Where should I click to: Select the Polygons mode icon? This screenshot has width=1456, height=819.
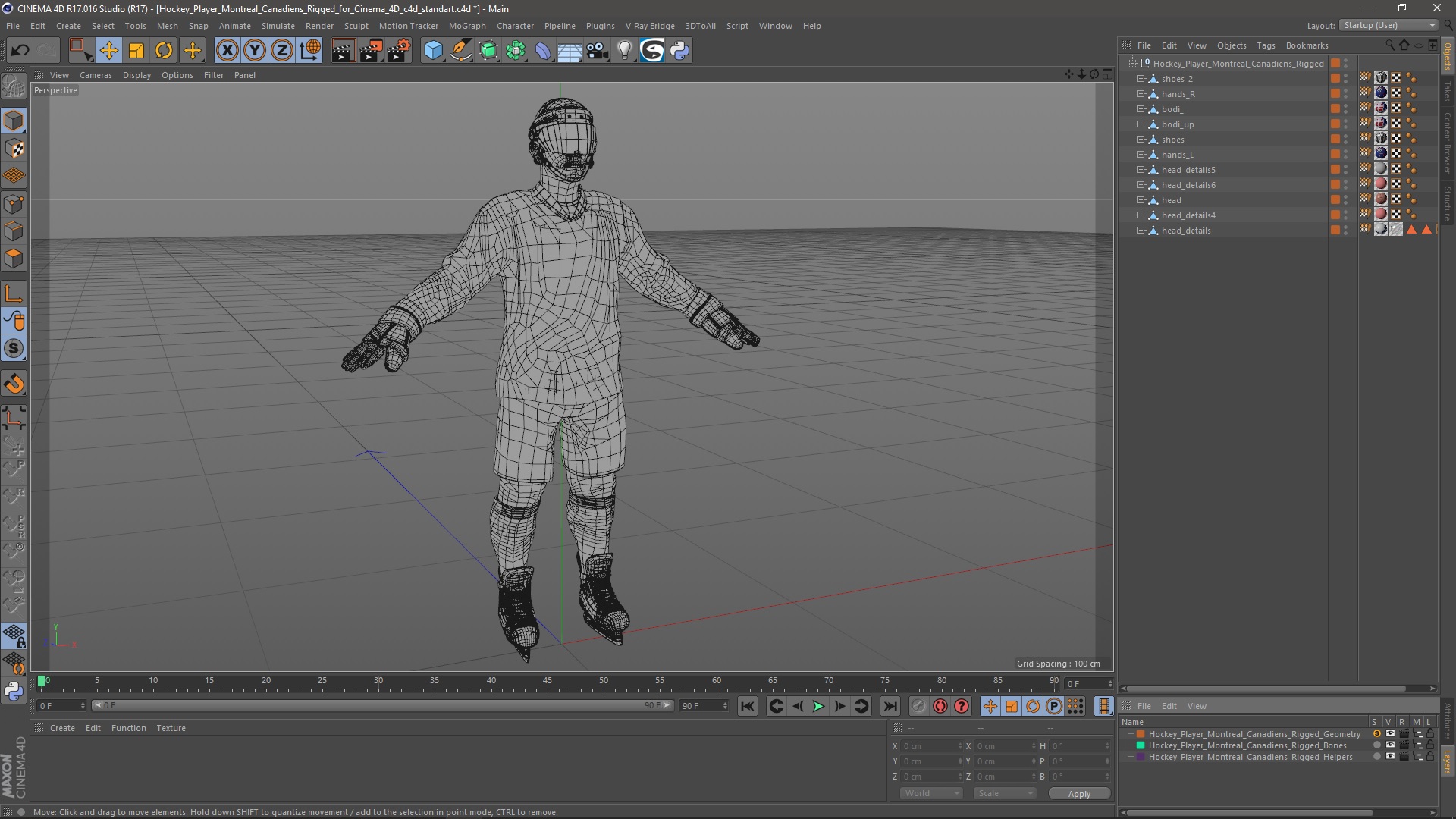tap(14, 259)
